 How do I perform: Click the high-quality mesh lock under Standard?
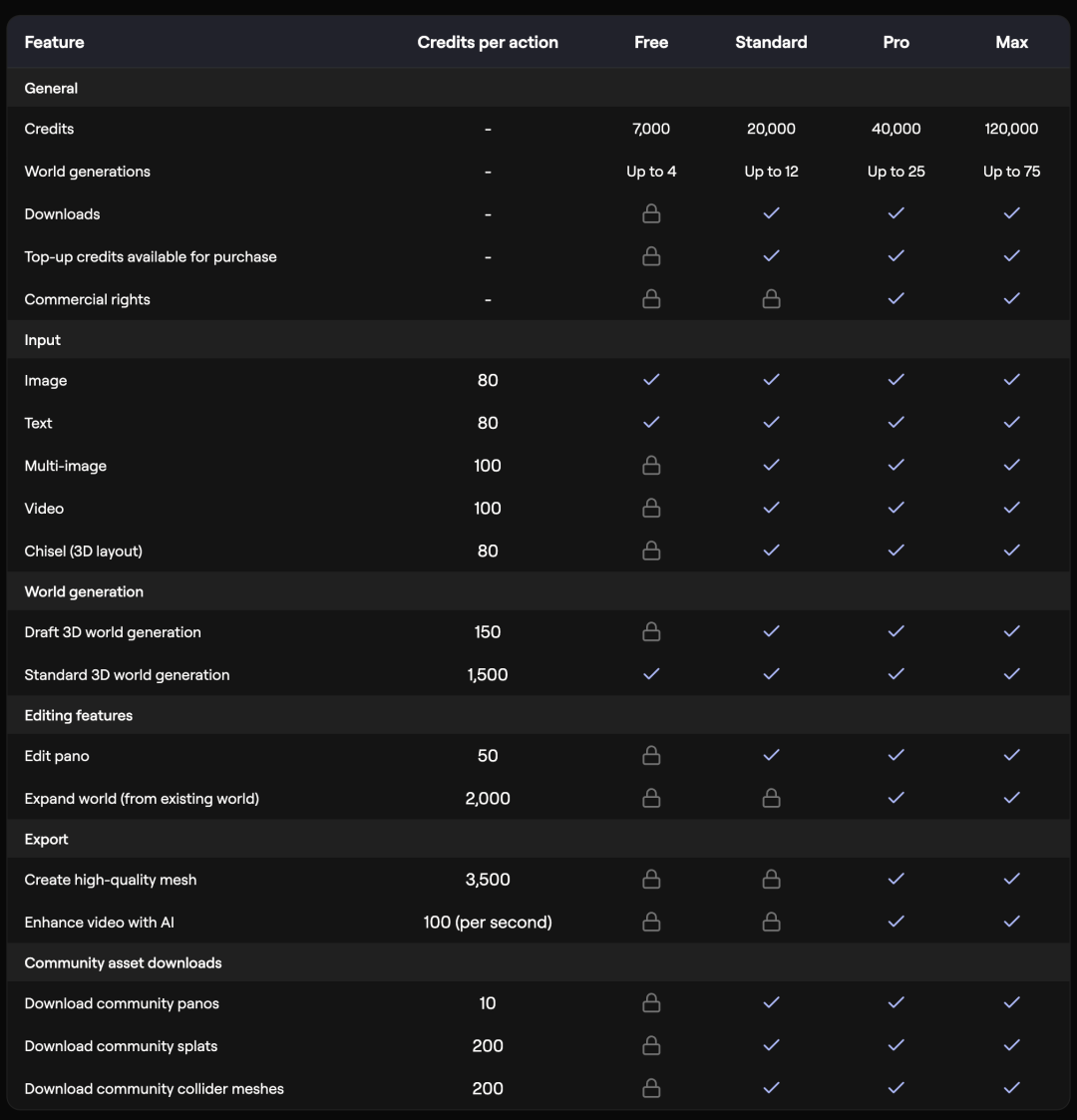(771, 880)
